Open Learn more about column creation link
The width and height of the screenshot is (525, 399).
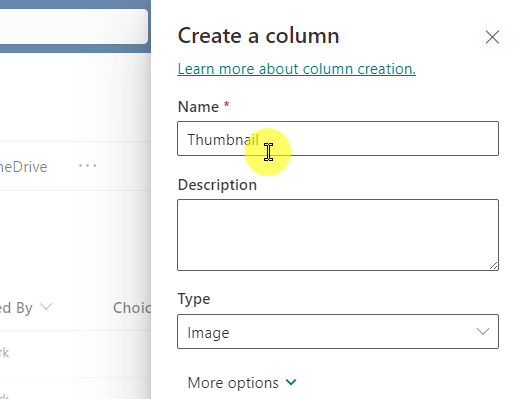pos(297,69)
